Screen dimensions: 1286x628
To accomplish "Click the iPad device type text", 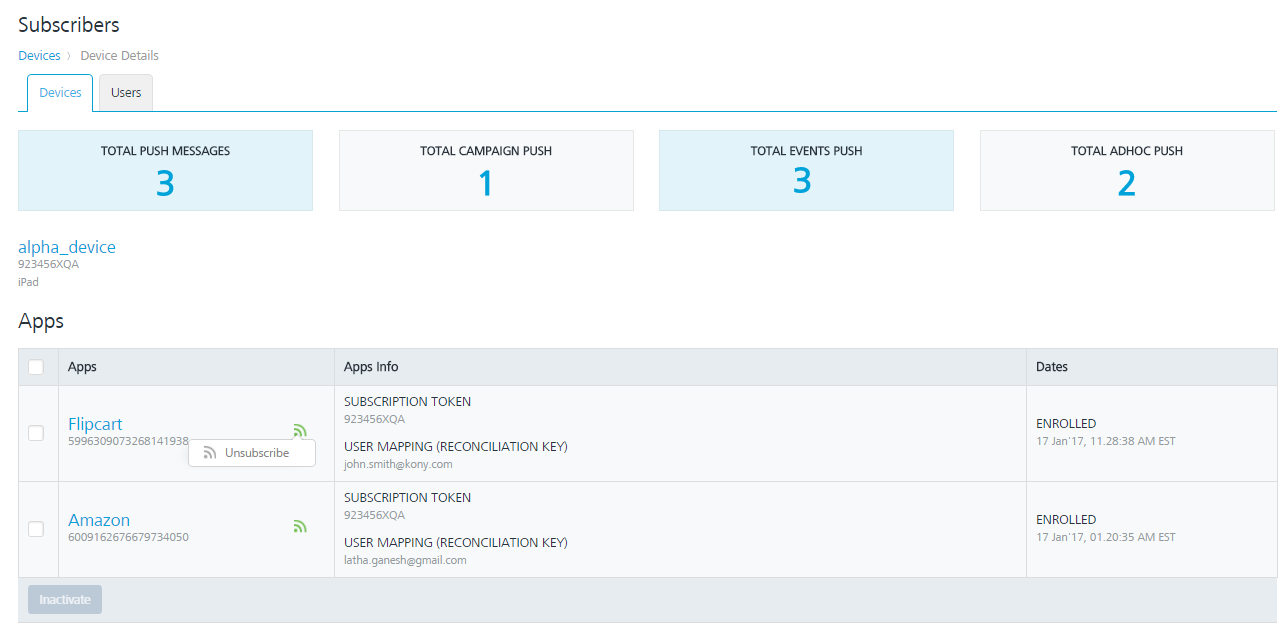I will click(28, 282).
